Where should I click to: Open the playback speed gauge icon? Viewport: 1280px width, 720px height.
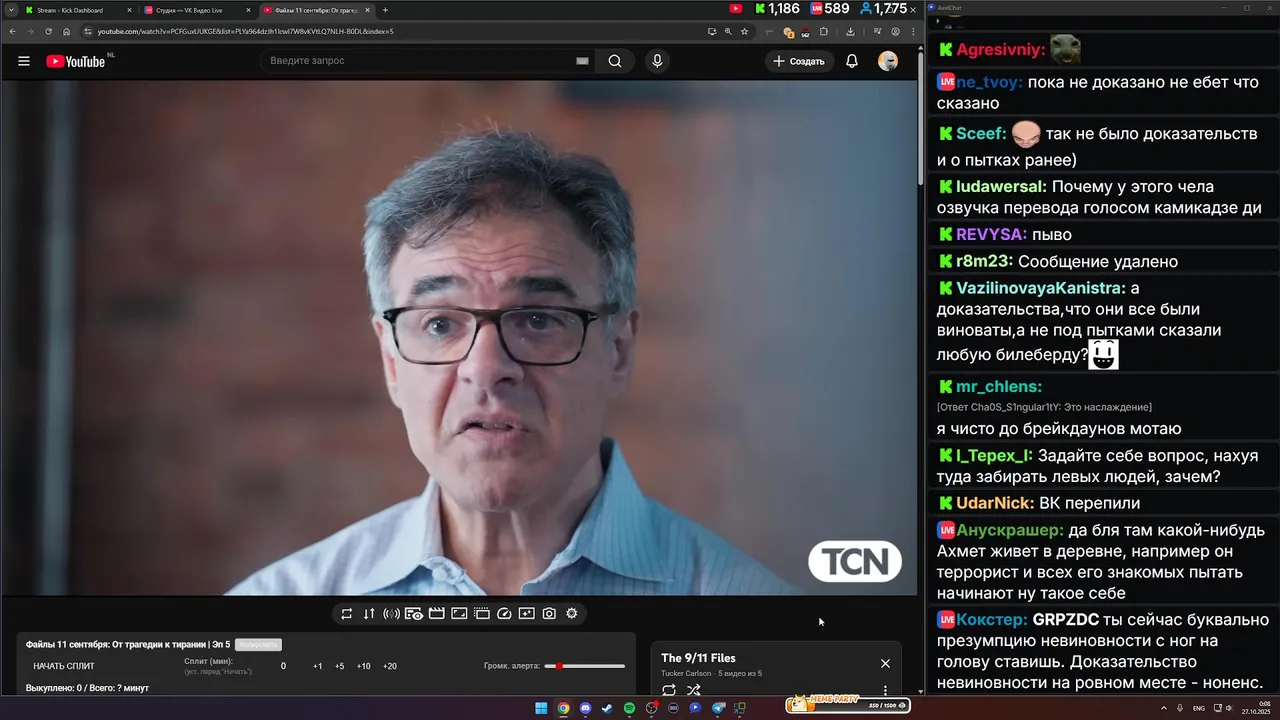point(504,614)
